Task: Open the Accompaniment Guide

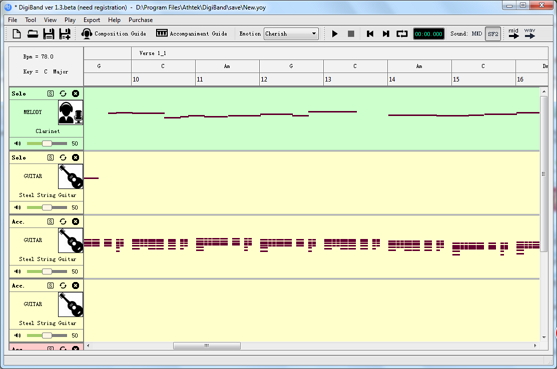Action: [x=192, y=34]
